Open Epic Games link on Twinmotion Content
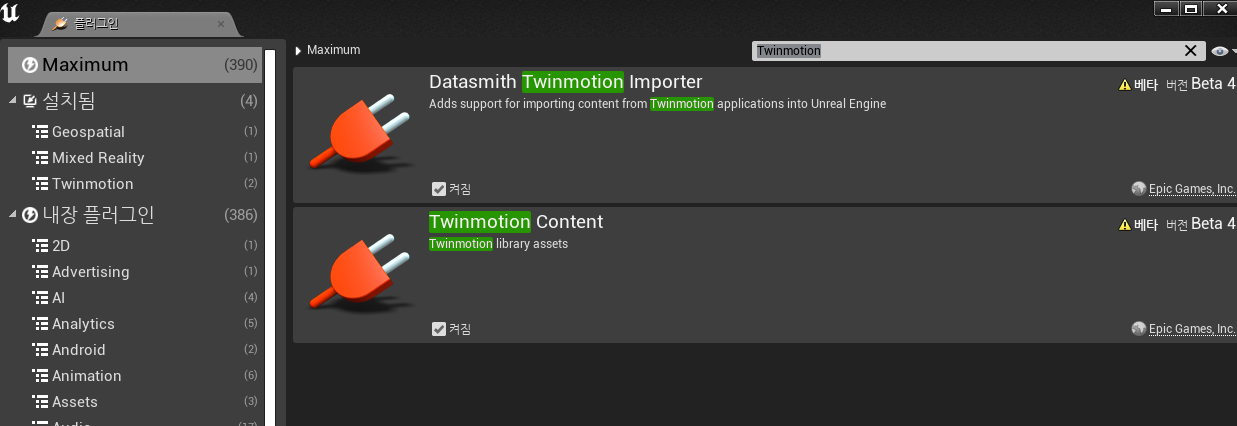Viewport: 1237px width, 426px height. point(1192,329)
